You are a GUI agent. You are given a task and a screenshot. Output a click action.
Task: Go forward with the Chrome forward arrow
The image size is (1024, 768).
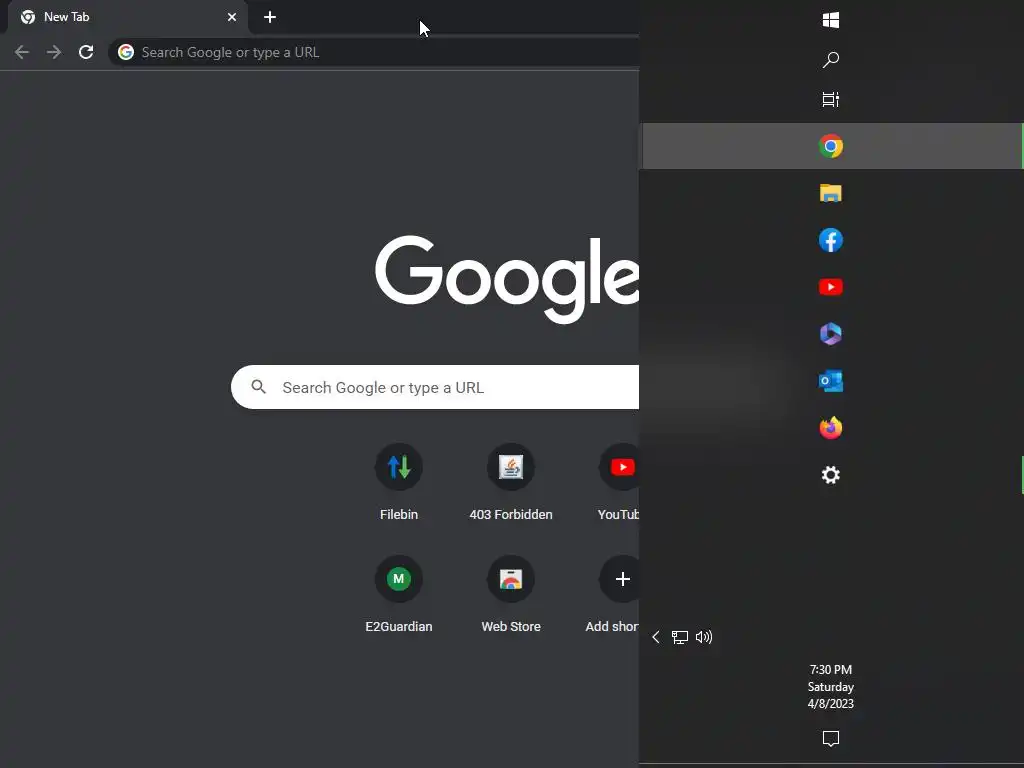click(x=54, y=52)
